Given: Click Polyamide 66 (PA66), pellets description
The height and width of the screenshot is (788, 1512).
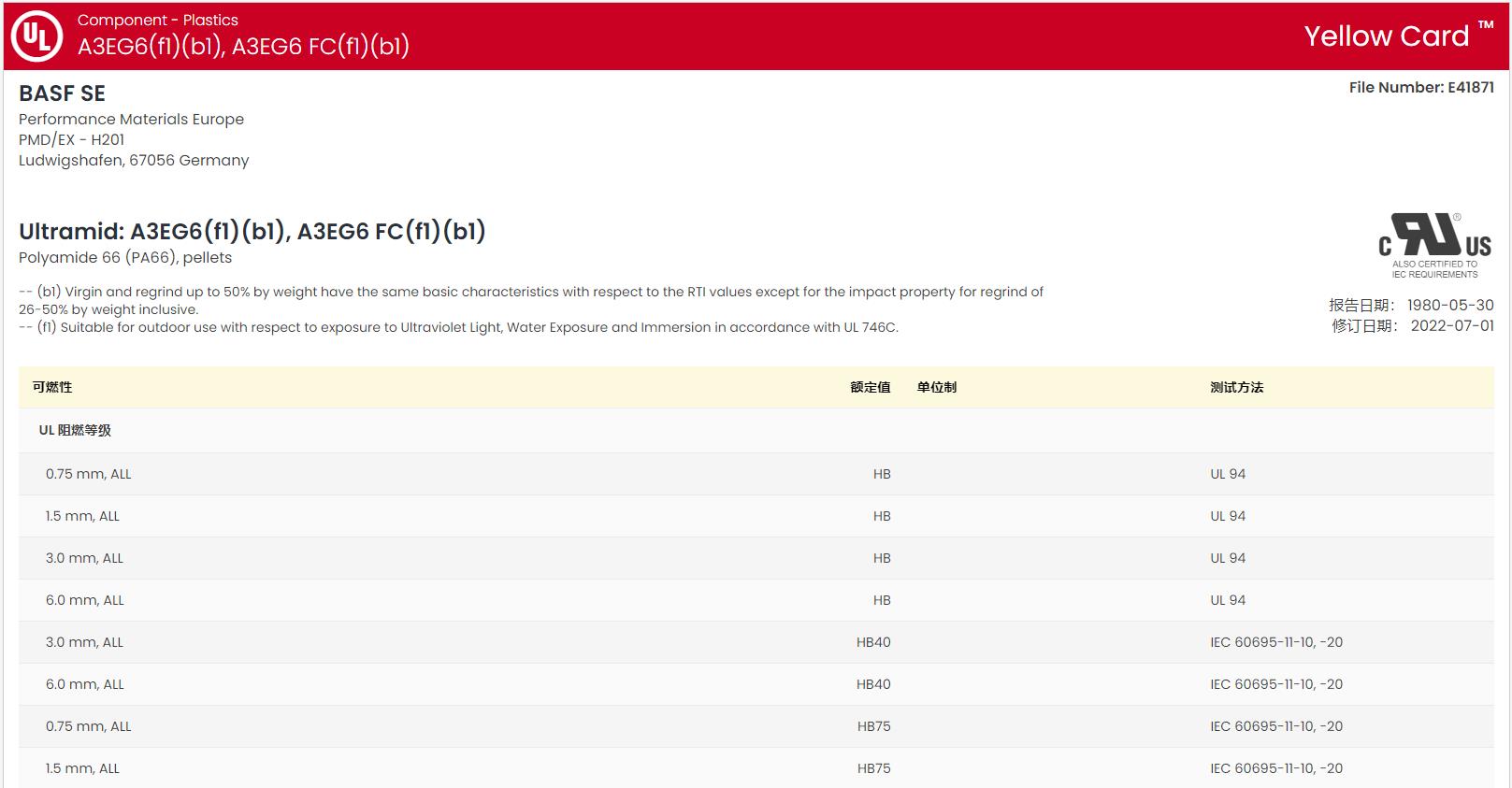Looking at the screenshot, I should [x=125, y=257].
